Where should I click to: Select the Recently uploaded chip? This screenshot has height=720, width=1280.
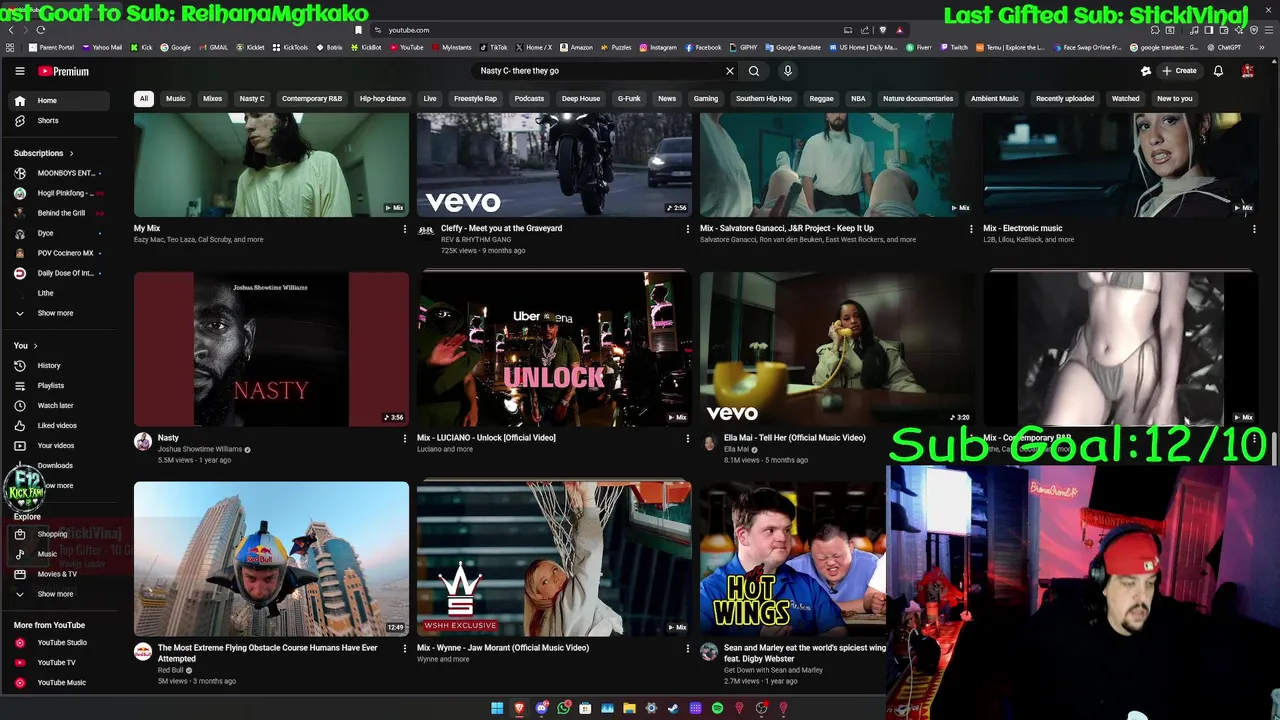pyautogui.click(x=1065, y=98)
